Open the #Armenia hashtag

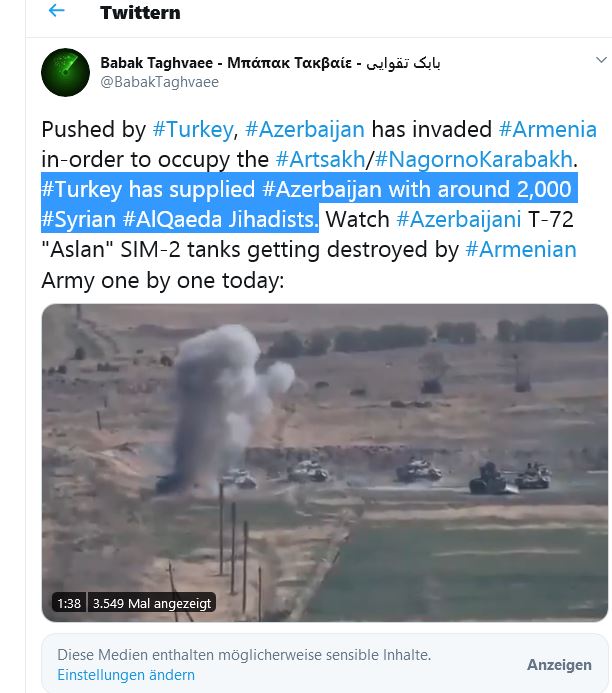[x=547, y=129]
